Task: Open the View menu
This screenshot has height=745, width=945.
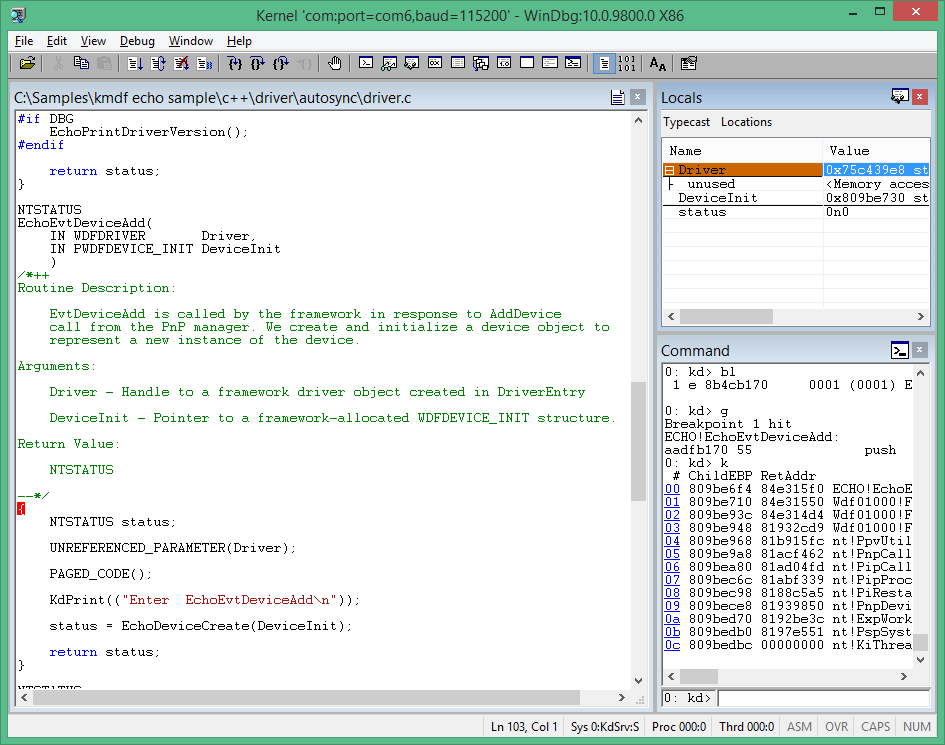Action: [93, 41]
